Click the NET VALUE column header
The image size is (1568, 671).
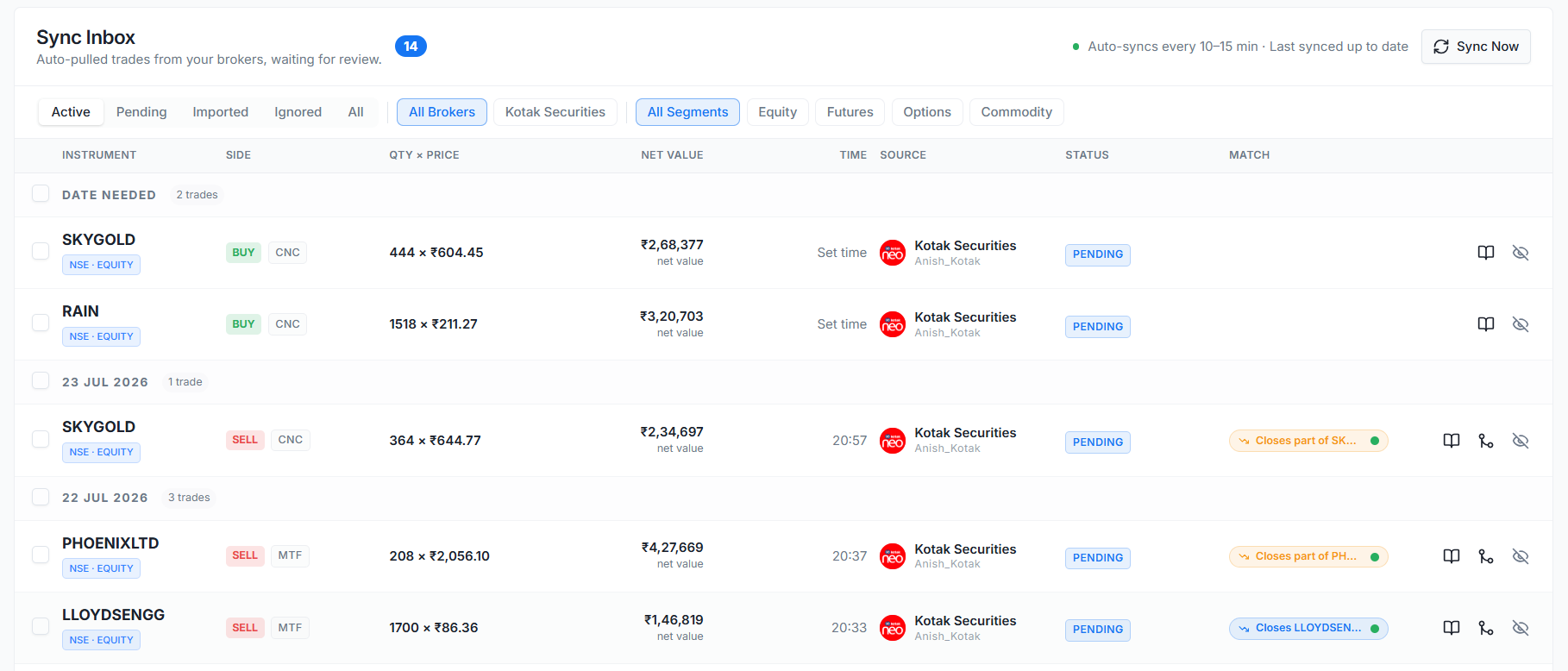pyautogui.click(x=672, y=155)
